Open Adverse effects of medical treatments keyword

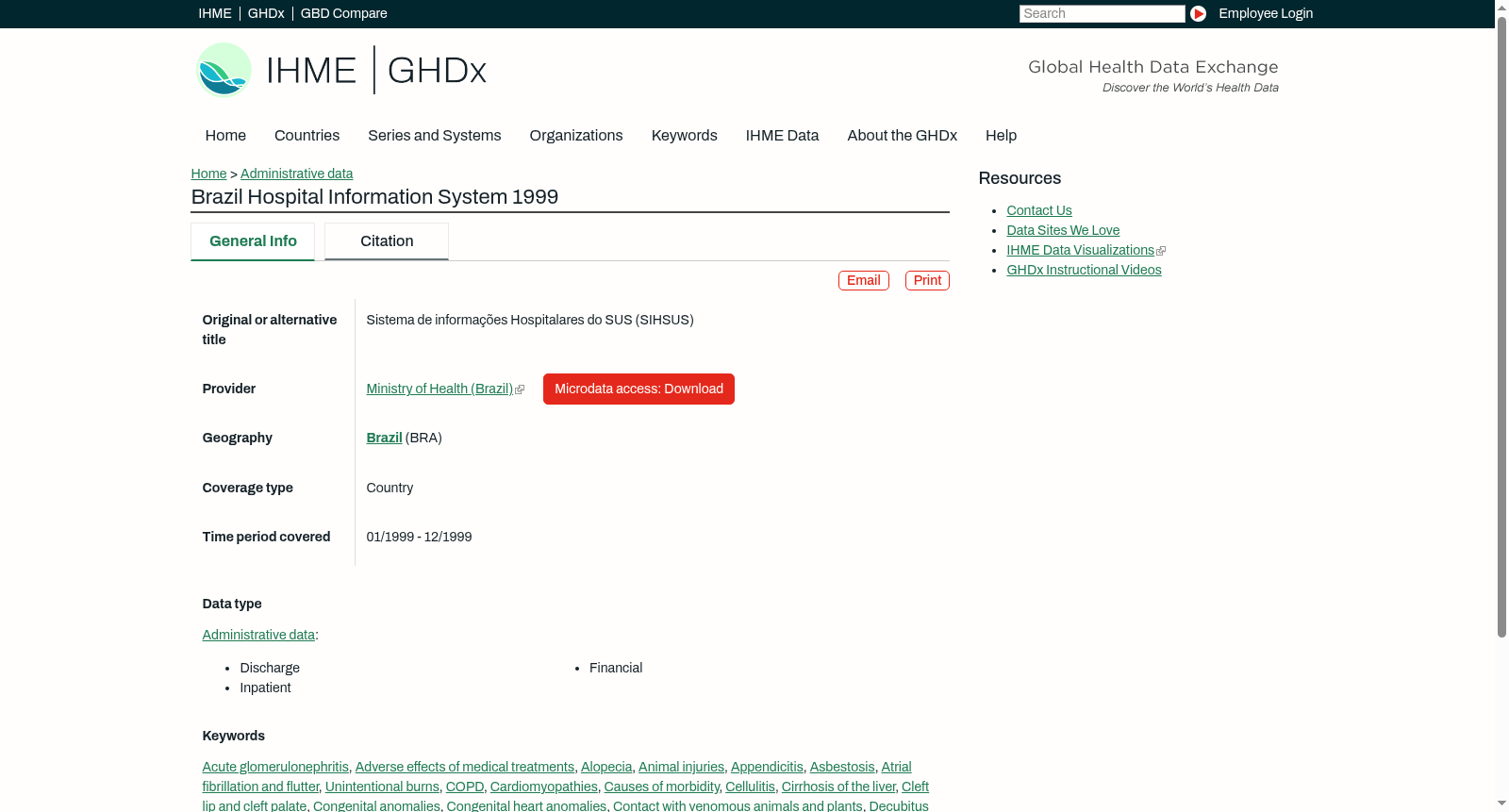[x=465, y=767]
